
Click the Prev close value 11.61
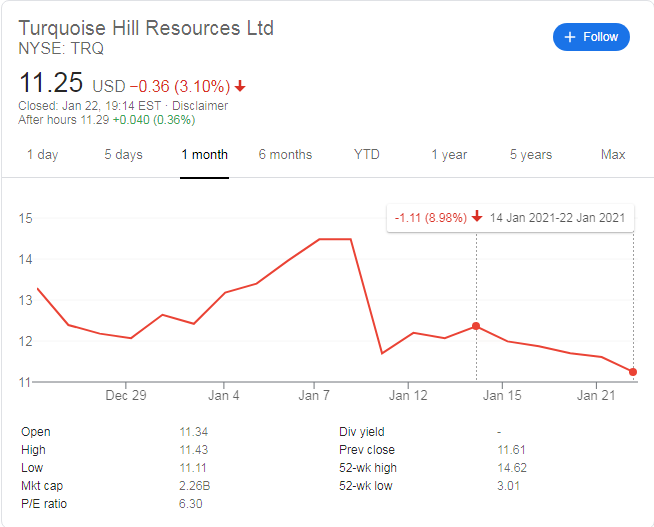(x=511, y=449)
